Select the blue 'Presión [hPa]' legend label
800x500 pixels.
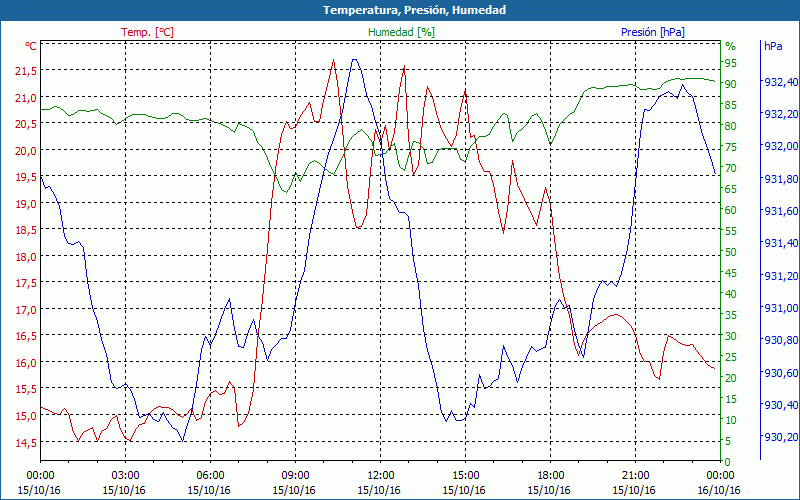653,32
